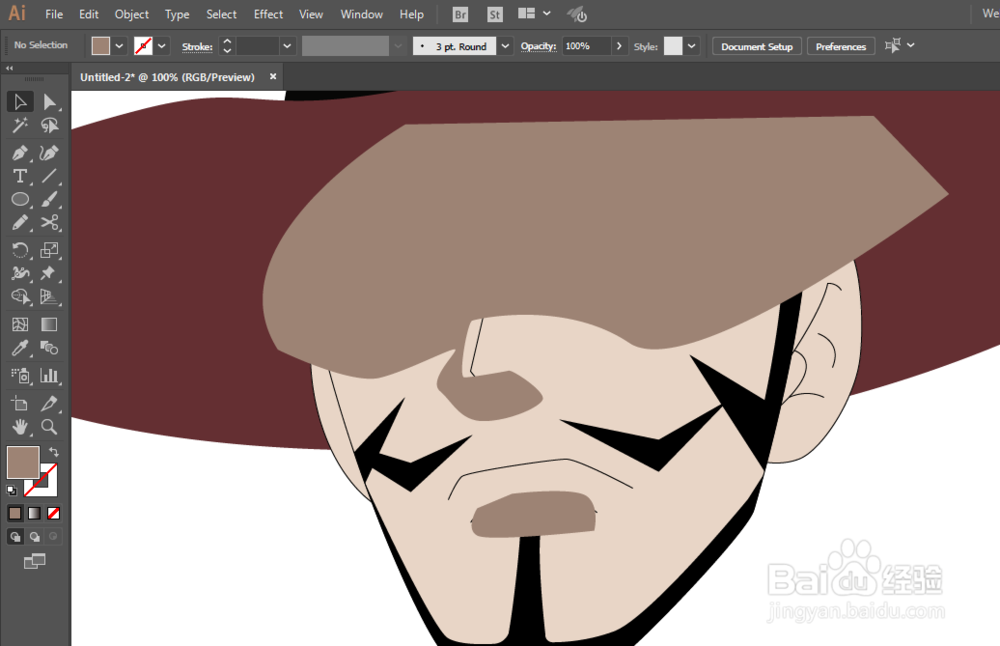Select the Perspective Grid tool
This screenshot has width=1000, height=646.
tap(49, 297)
